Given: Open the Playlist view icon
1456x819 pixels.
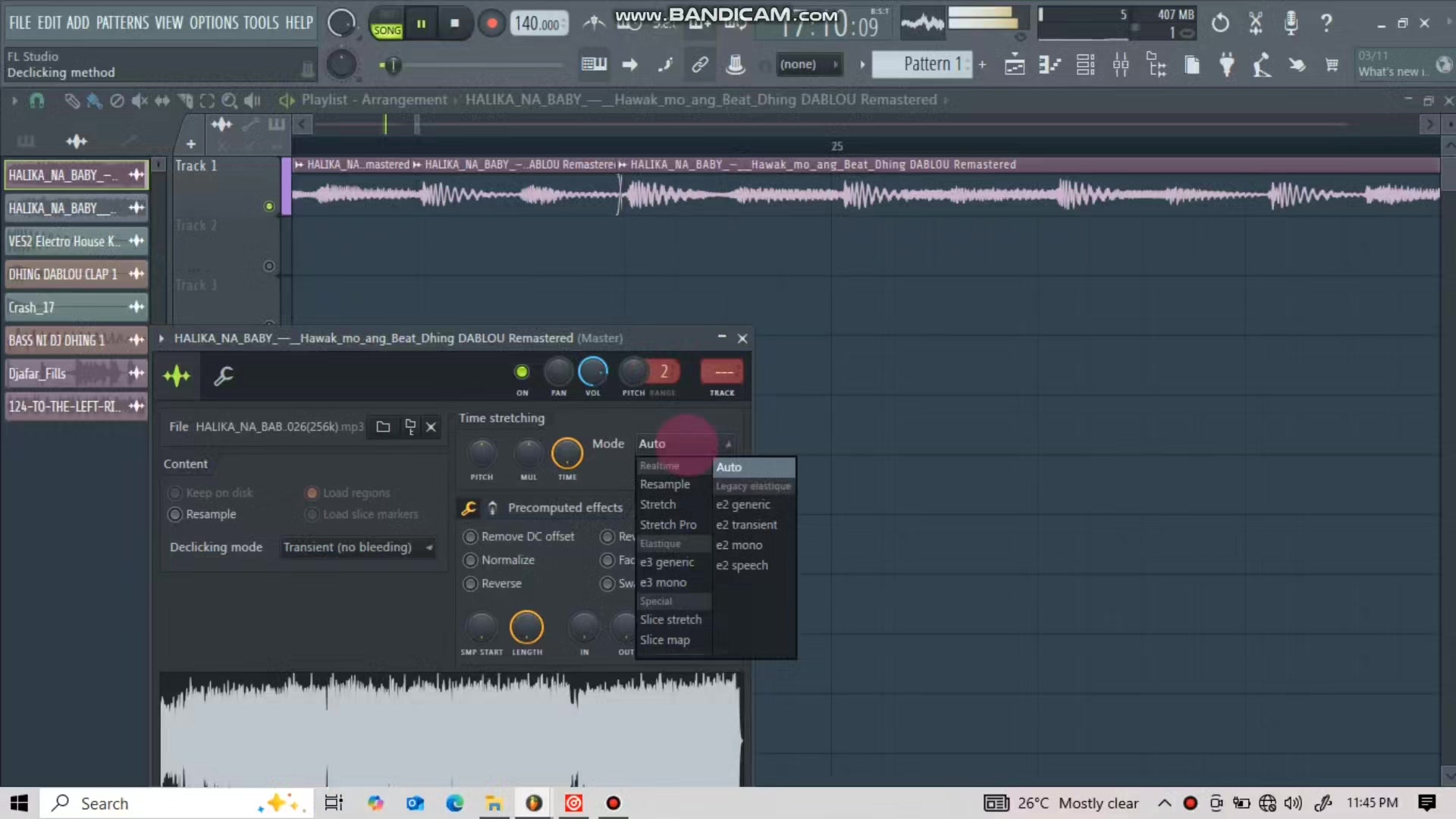Looking at the screenshot, I should pyautogui.click(x=1015, y=65).
